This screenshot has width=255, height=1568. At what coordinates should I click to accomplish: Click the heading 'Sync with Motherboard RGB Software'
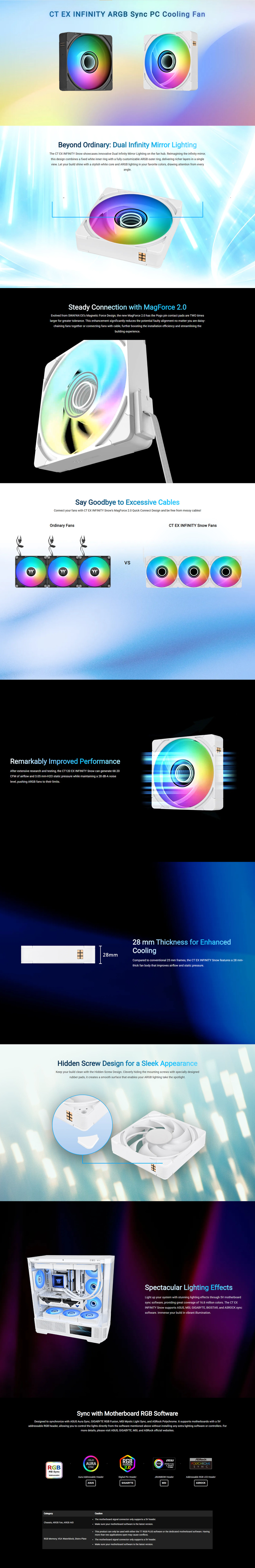tap(127, 1413)
